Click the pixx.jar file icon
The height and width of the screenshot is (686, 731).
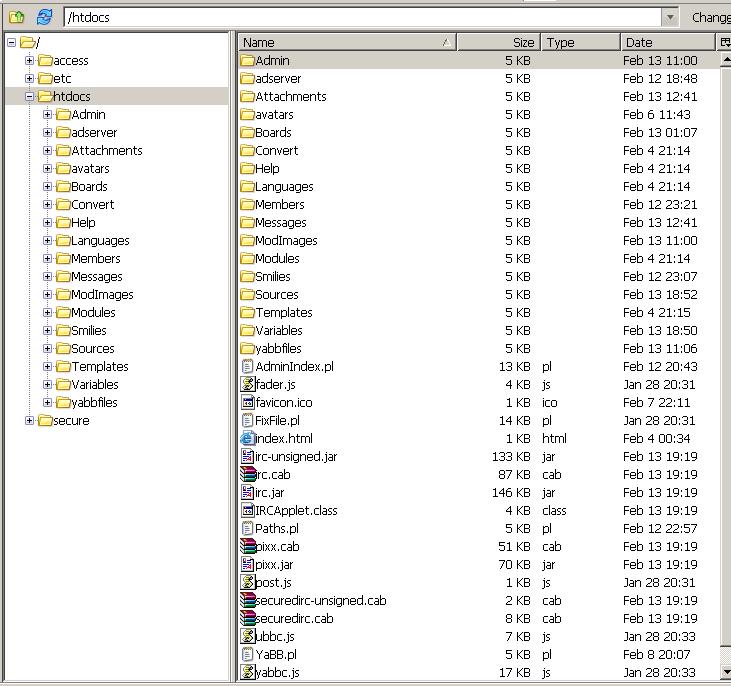[248, 565]
